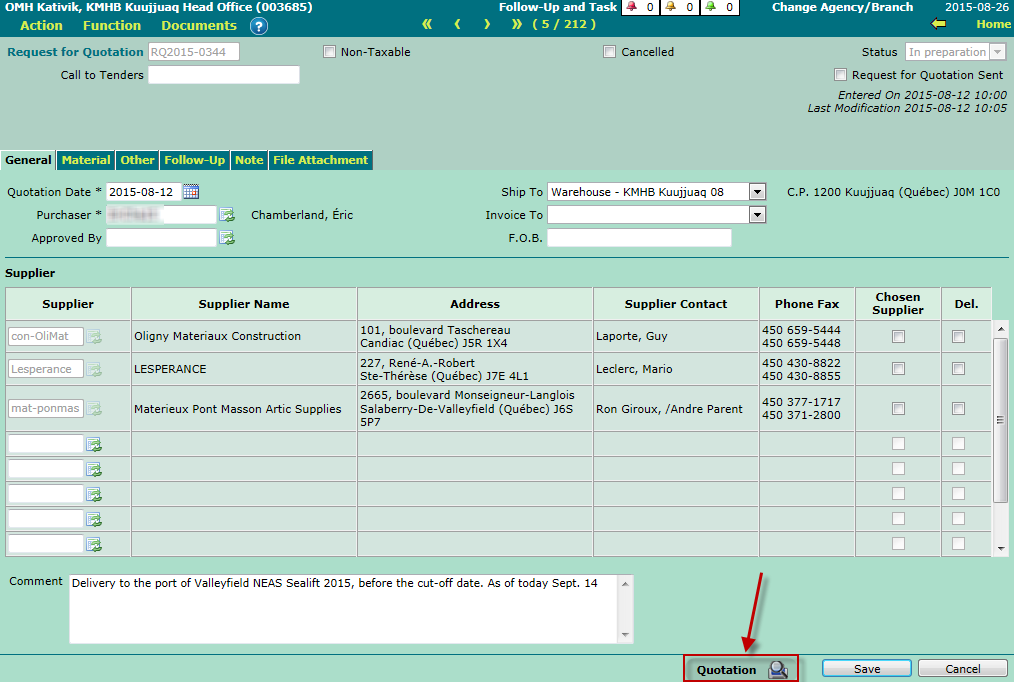
Task: Open supplier lookup for mat-ponmas row
Action: tap(94, 409)
